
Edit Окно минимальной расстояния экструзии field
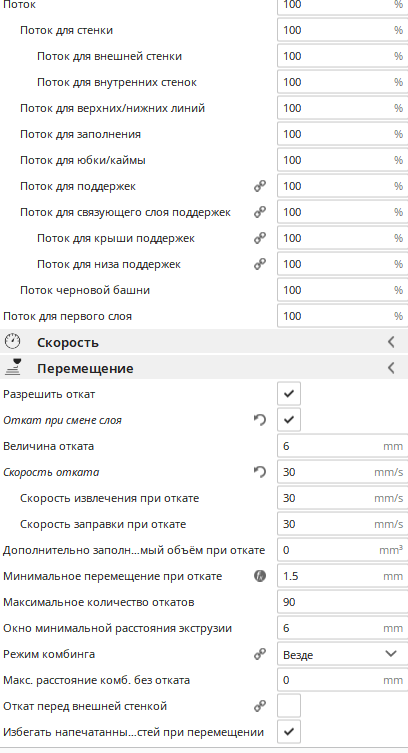coord(342,628)
